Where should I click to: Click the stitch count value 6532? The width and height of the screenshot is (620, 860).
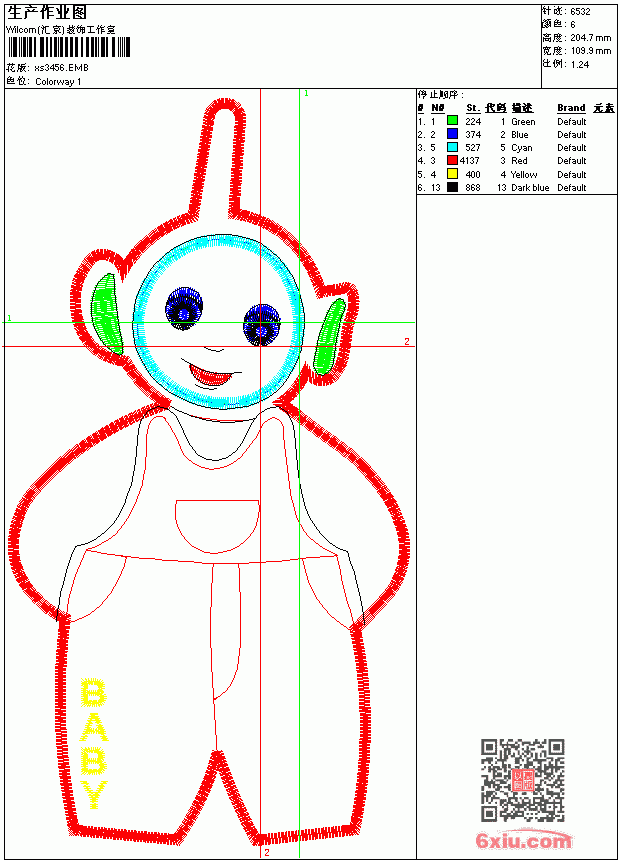[x=580, y=12]
